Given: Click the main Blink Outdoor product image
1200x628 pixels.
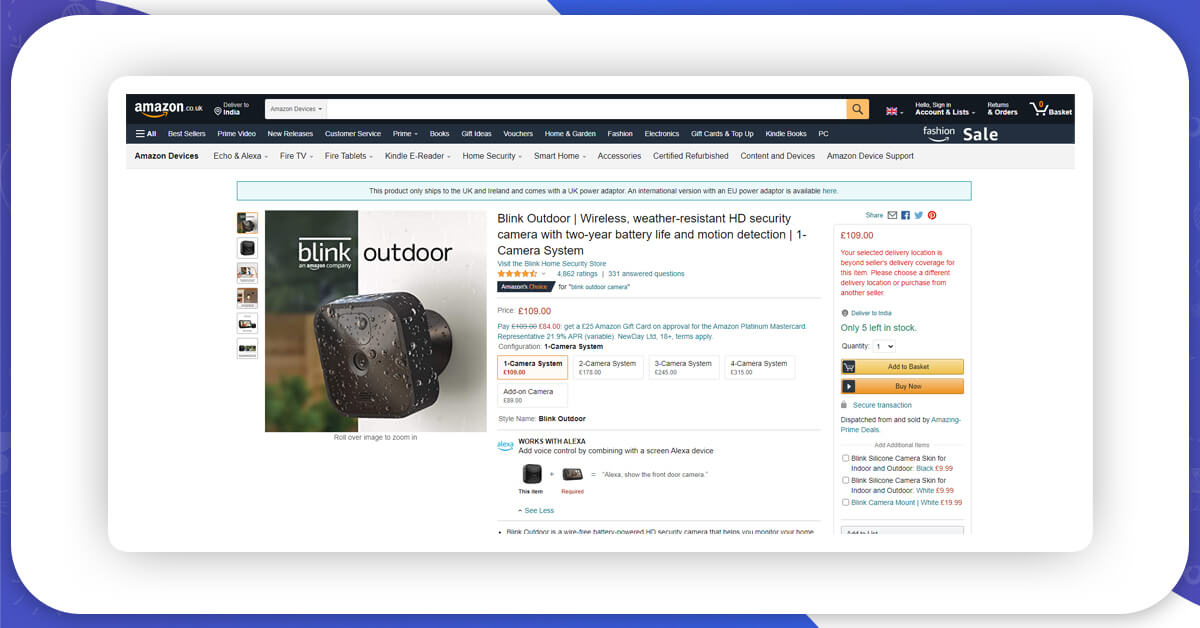Looking at the screenshot, I should pyautogui.click(x=375, y=321).
